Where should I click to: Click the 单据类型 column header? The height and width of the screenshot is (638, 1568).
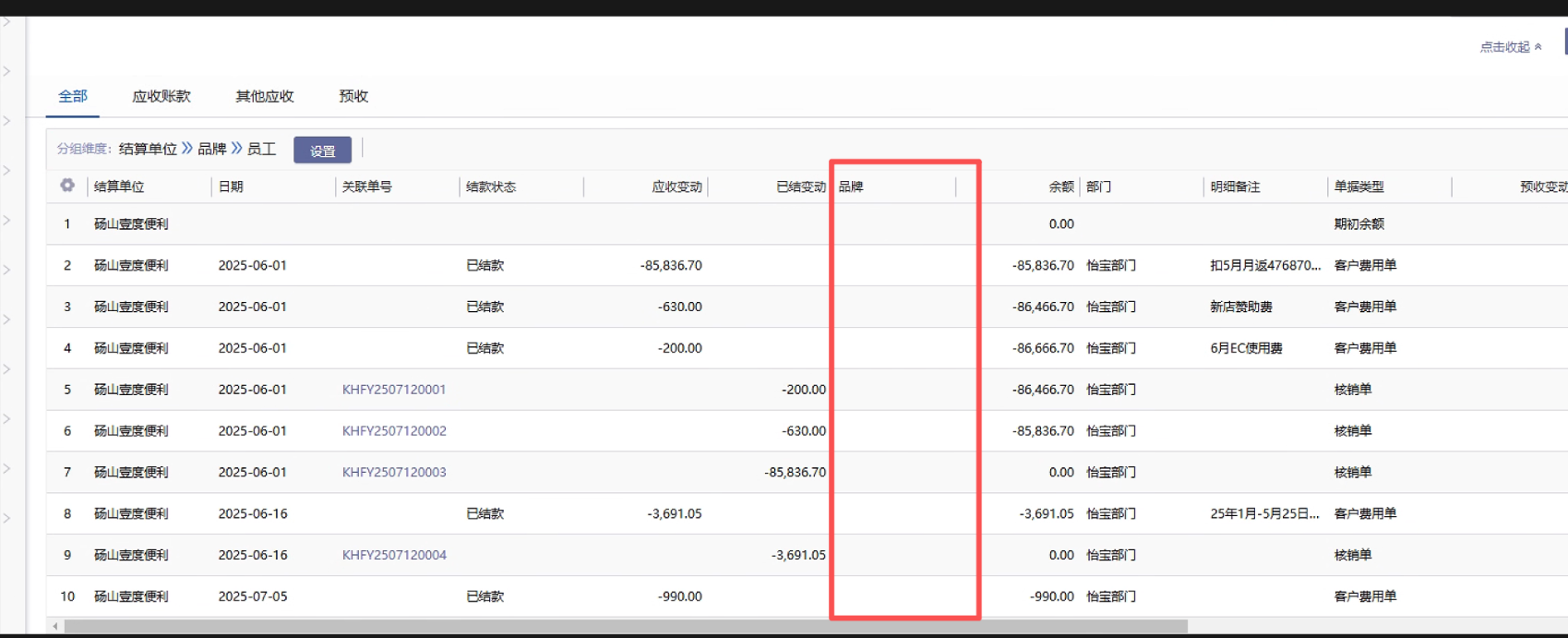coord(1359,187)
